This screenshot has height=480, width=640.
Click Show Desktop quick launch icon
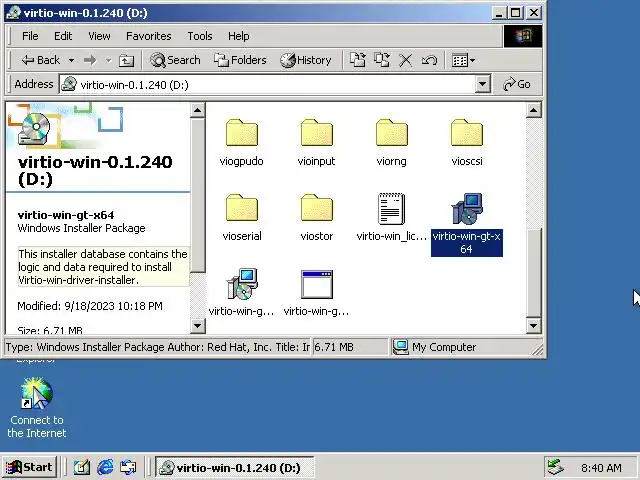82,467
